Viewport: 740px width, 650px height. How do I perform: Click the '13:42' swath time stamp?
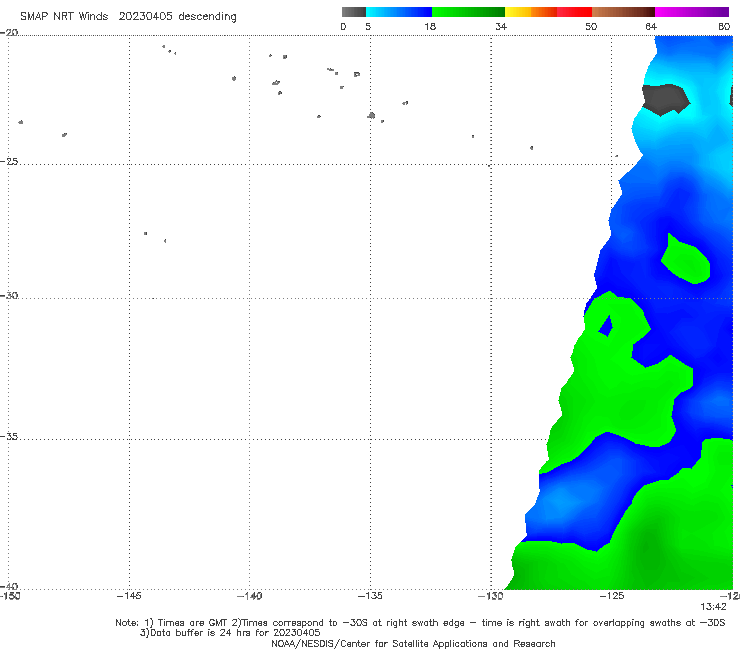(x=713, y=607)
